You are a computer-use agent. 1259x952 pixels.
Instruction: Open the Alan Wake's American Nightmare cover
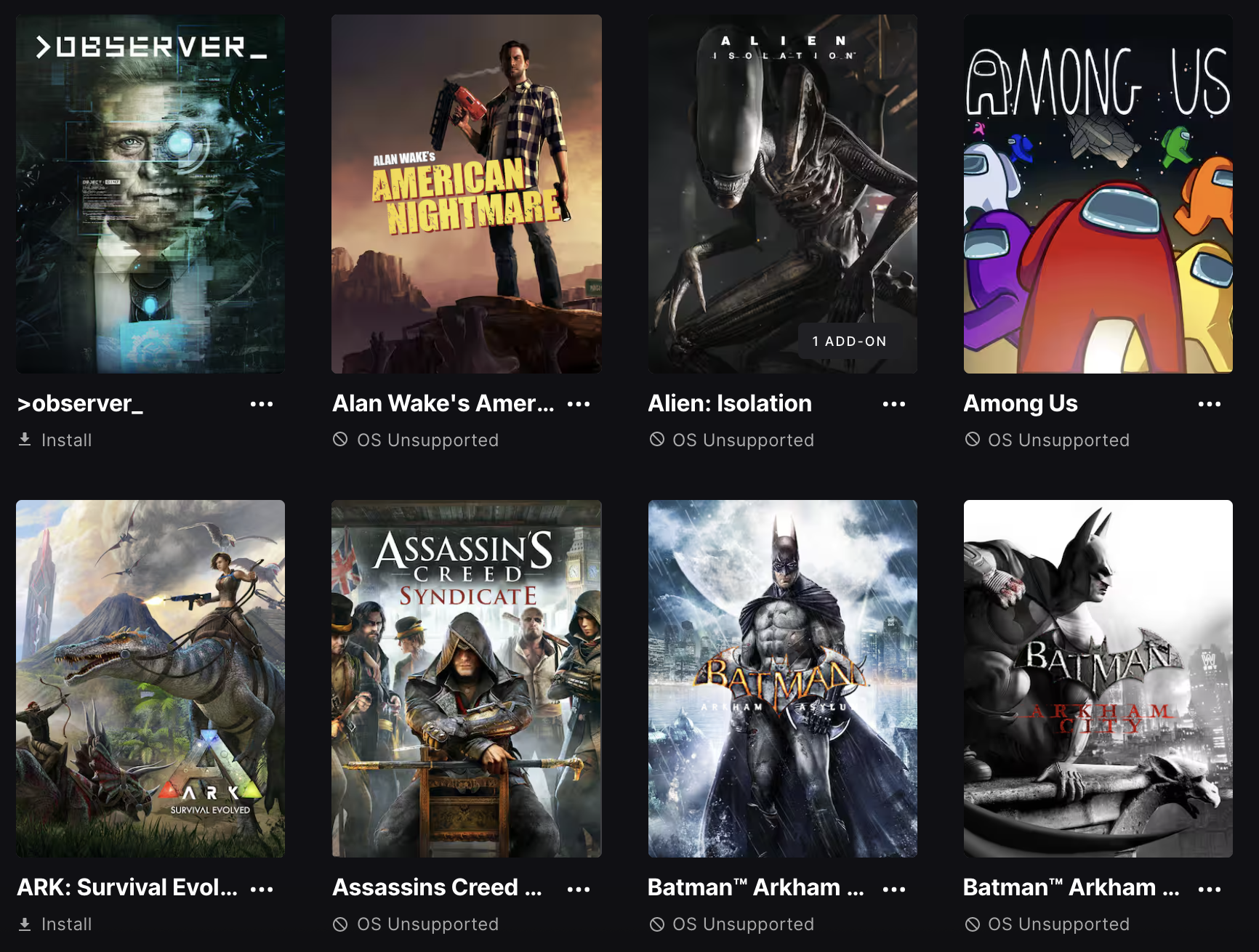click(467, 194)
